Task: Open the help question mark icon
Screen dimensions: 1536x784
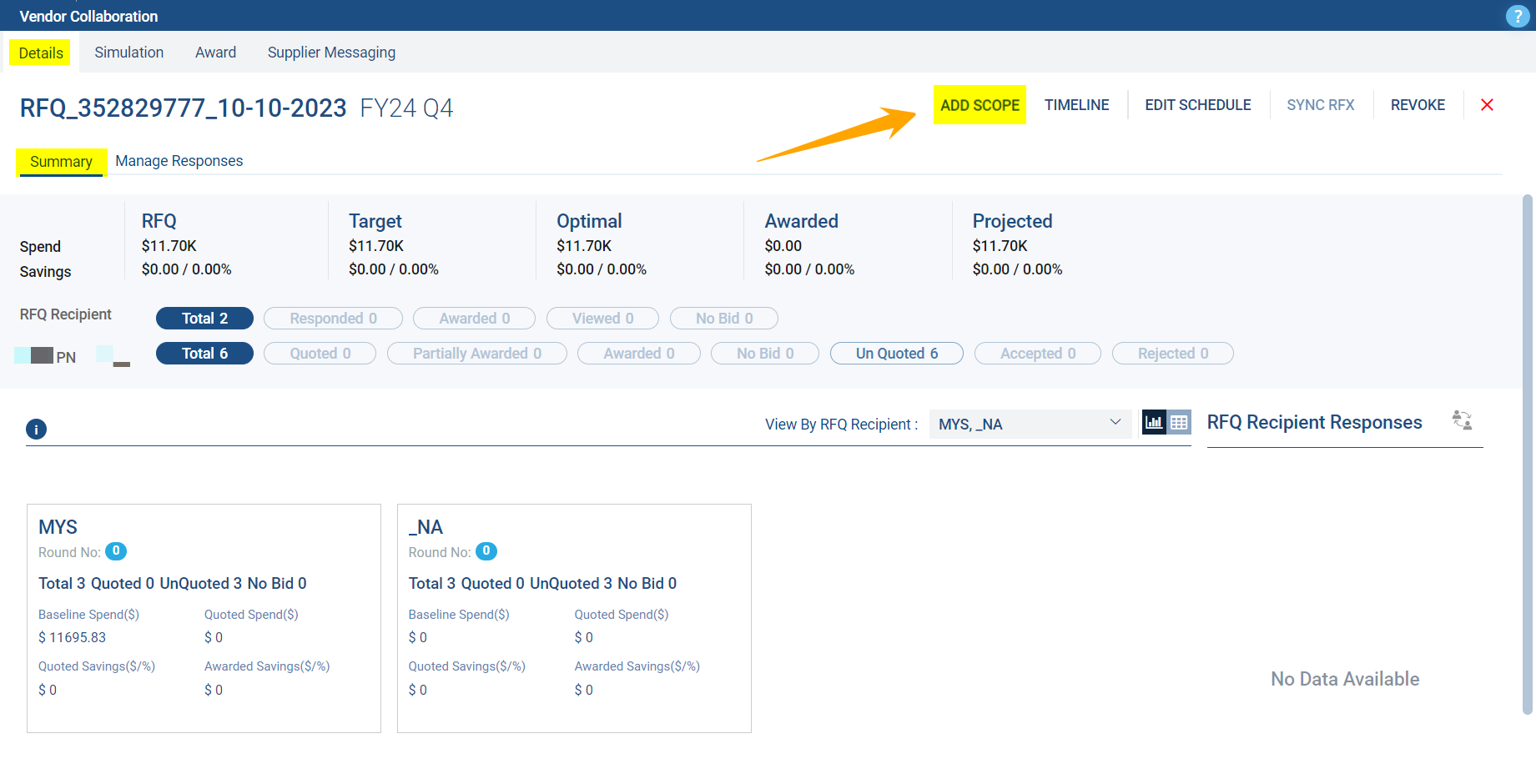Action: tap(1516, 16)
